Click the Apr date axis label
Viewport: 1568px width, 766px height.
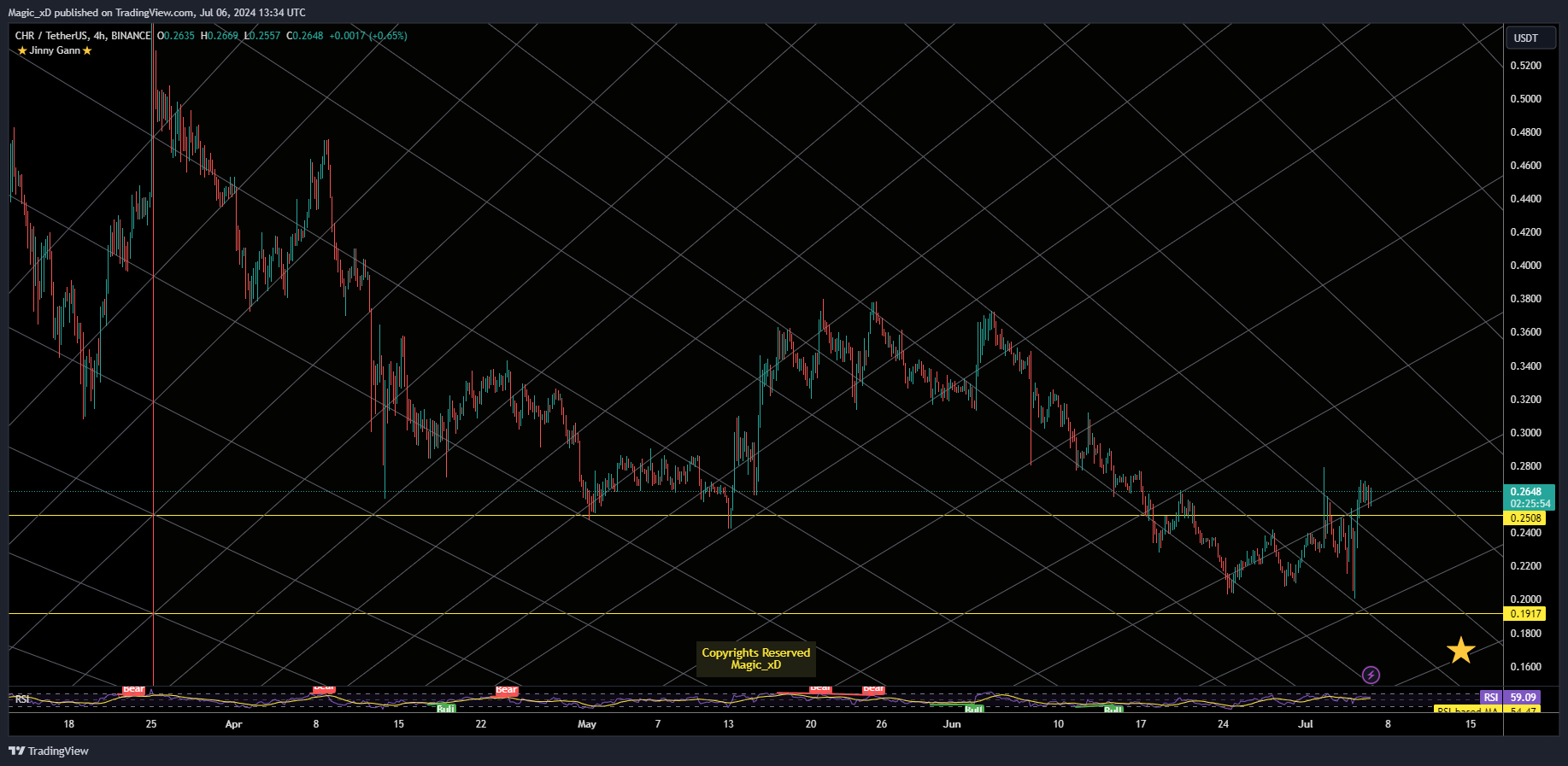pos(233,724)
